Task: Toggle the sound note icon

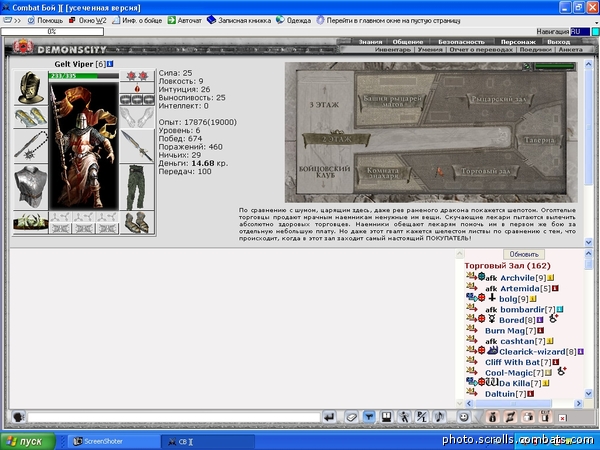Action: pos(439,417)
